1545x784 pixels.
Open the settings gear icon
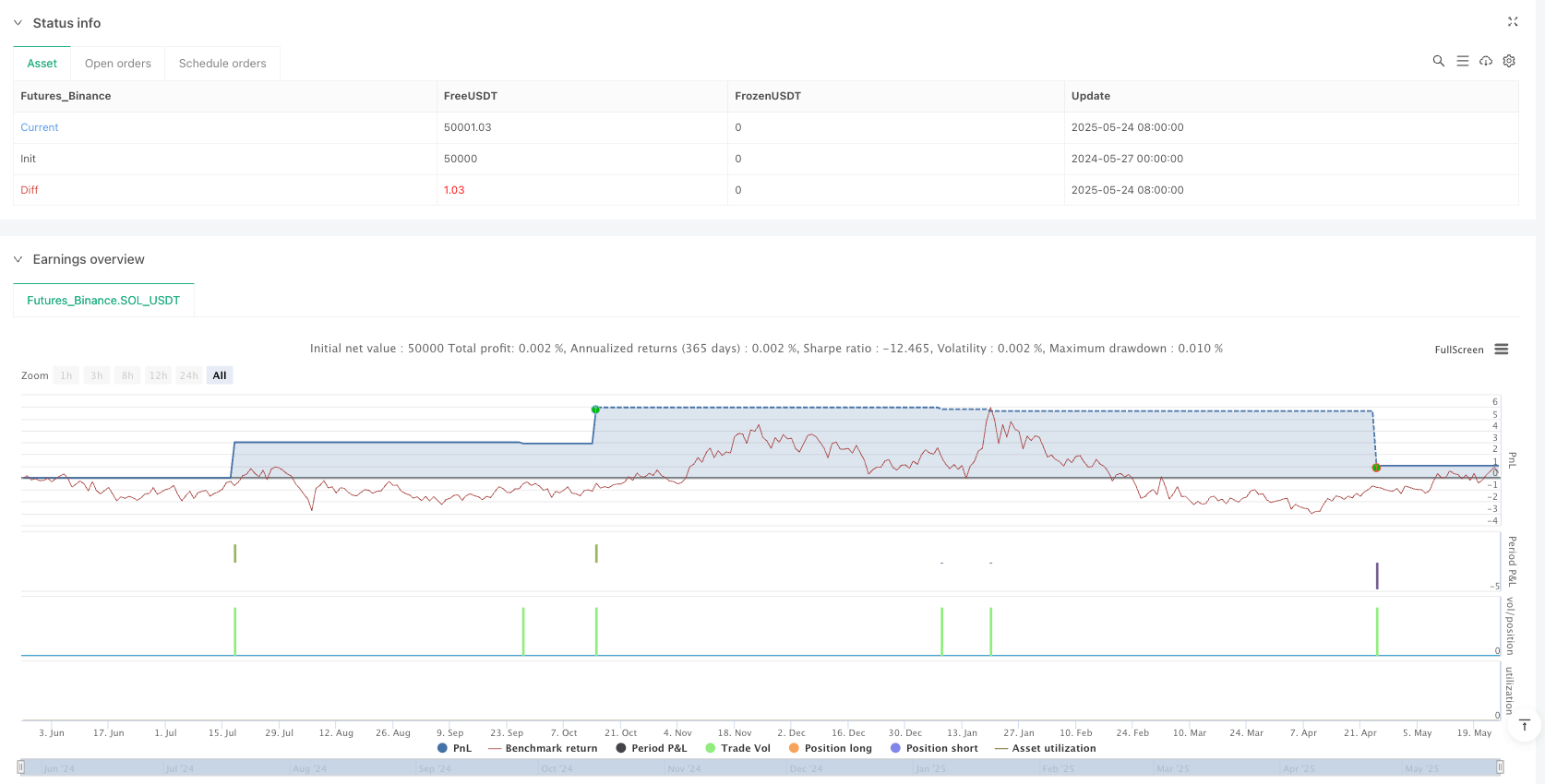(1509, 61)
